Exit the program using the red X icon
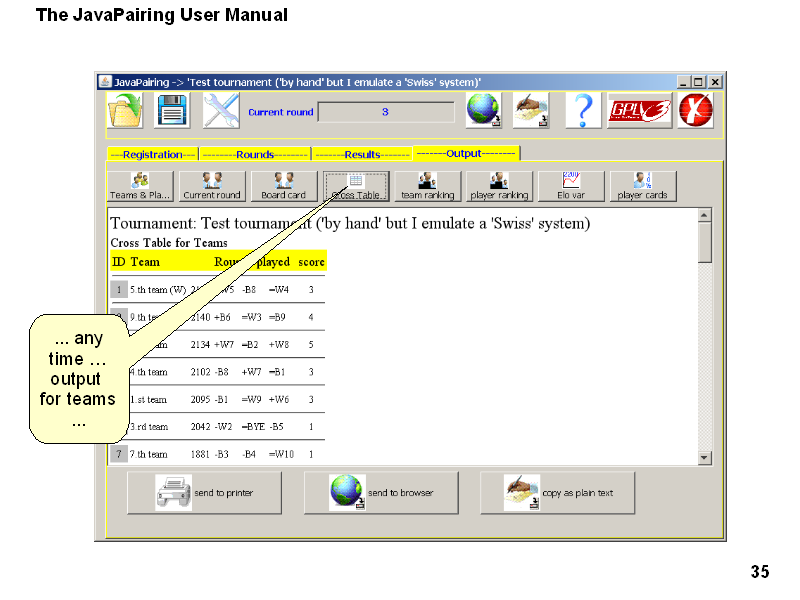Viewport: 800px width, 600px height. point(695,111)
